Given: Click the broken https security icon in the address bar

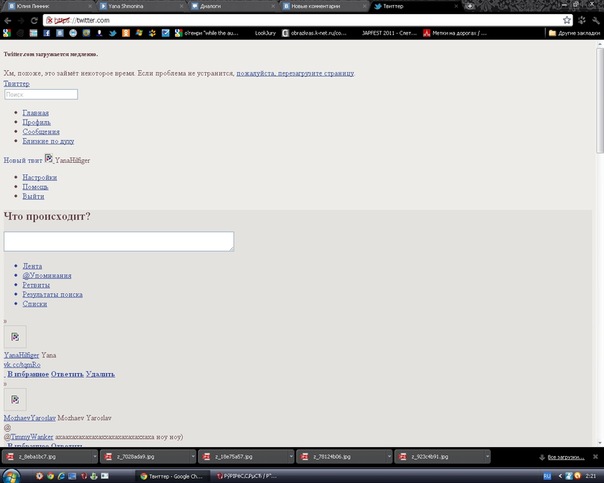Looking at the screenshot, I should pos(50,20).
